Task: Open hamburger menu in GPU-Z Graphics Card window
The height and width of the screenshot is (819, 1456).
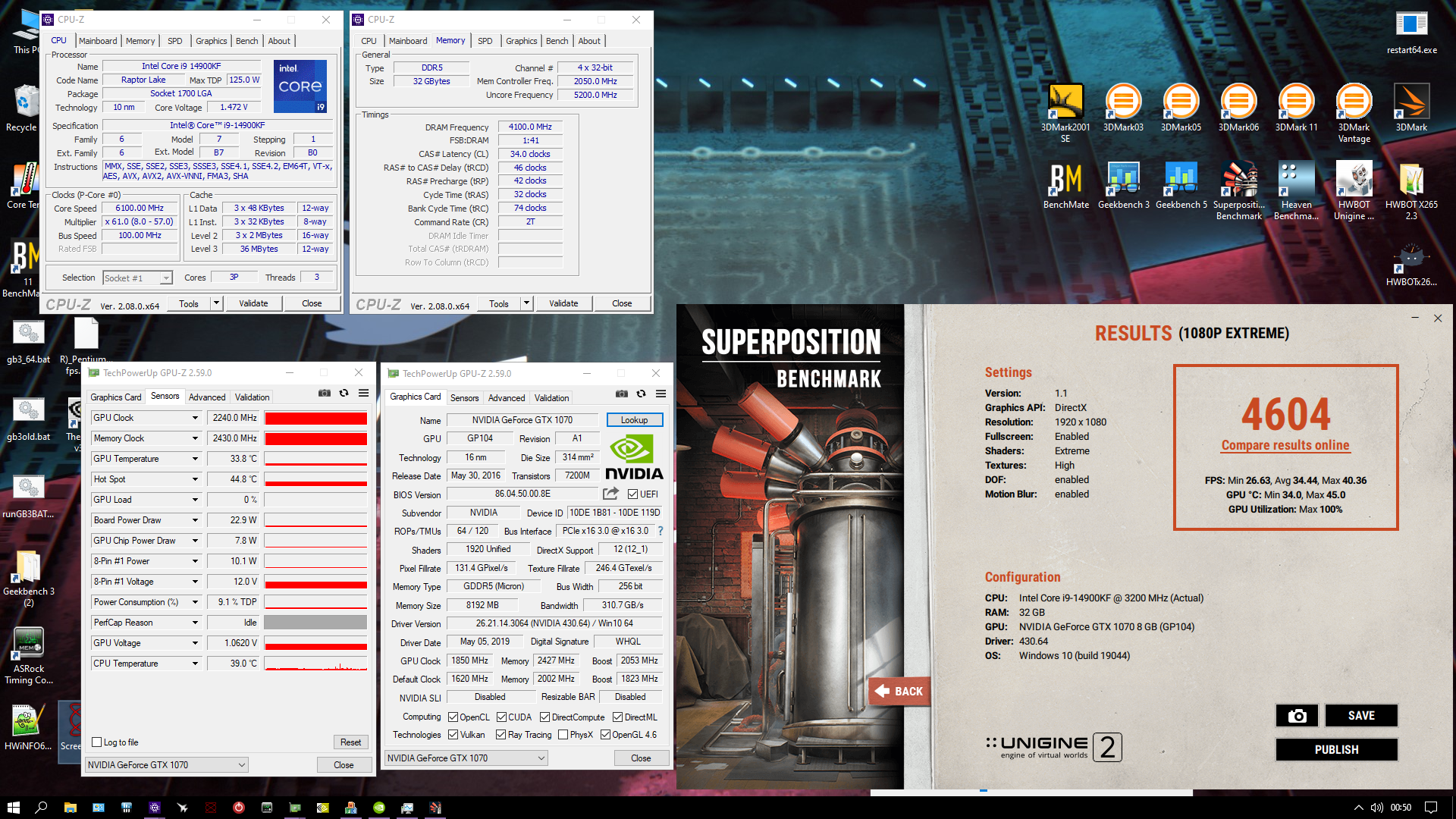Action: pos(661,394)
